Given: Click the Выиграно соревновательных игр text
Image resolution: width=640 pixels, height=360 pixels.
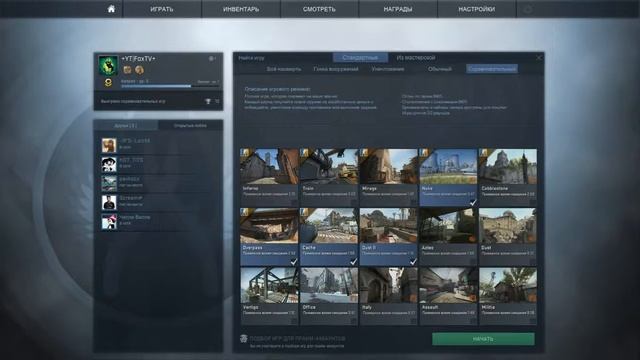Looking at the screenshot, I should click(133, 101).
